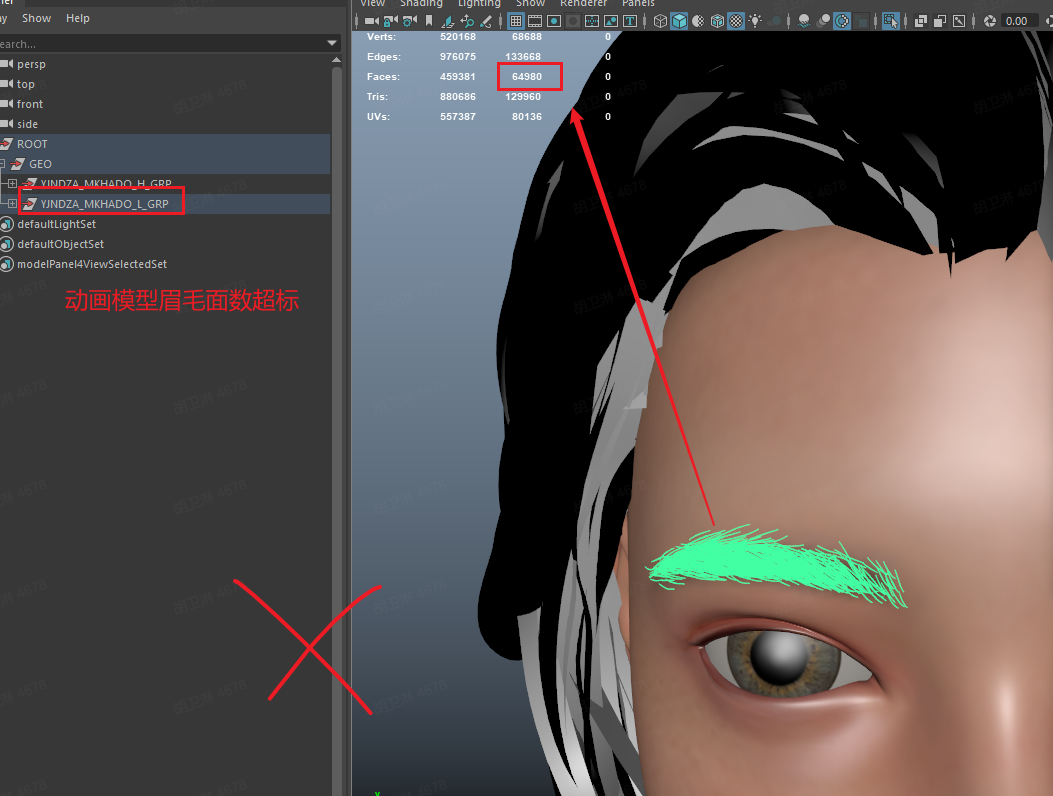Click the Exposure aperture icon
The width and height of the screenshot is (1053, 796).
click(x=990, y=20)
